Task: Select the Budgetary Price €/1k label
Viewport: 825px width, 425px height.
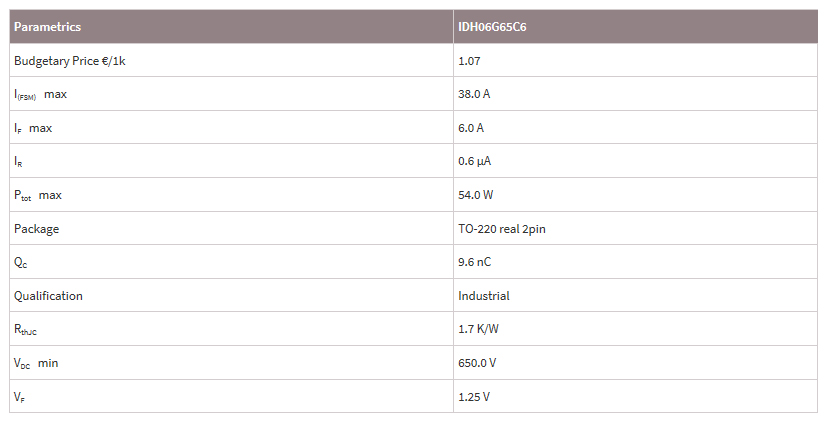Action: (x=69, y=61)
